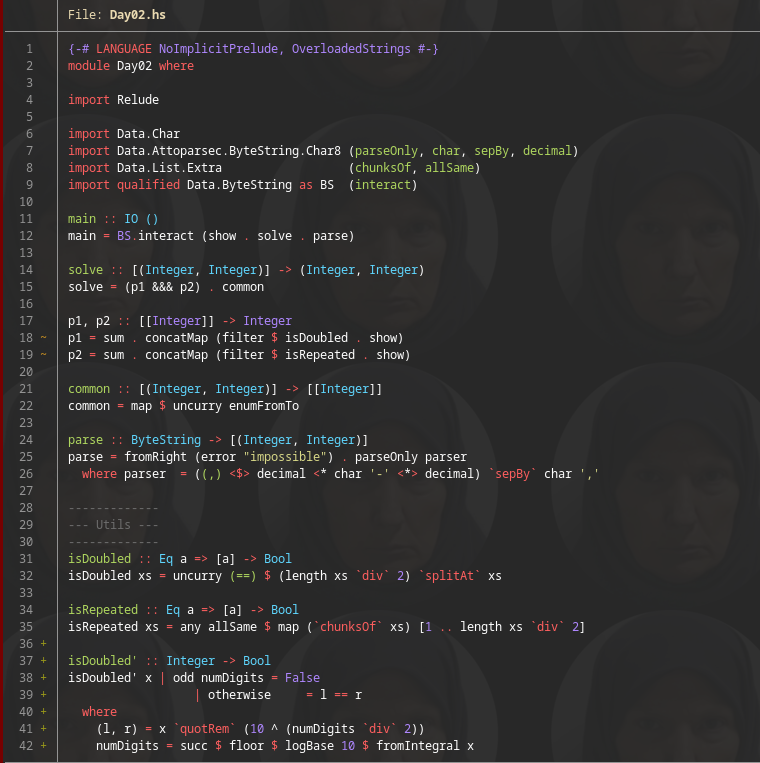Click line number 1 in the gutter
This screenshot has height=763, width=760.
[30, 49]
